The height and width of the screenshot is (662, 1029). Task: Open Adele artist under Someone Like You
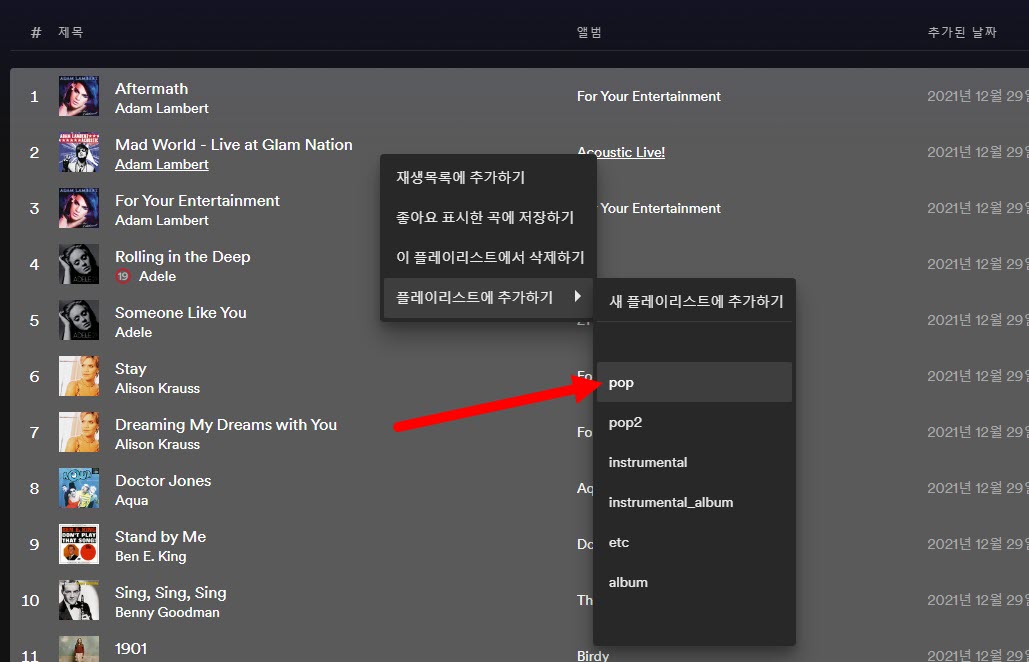pos(133,333)
